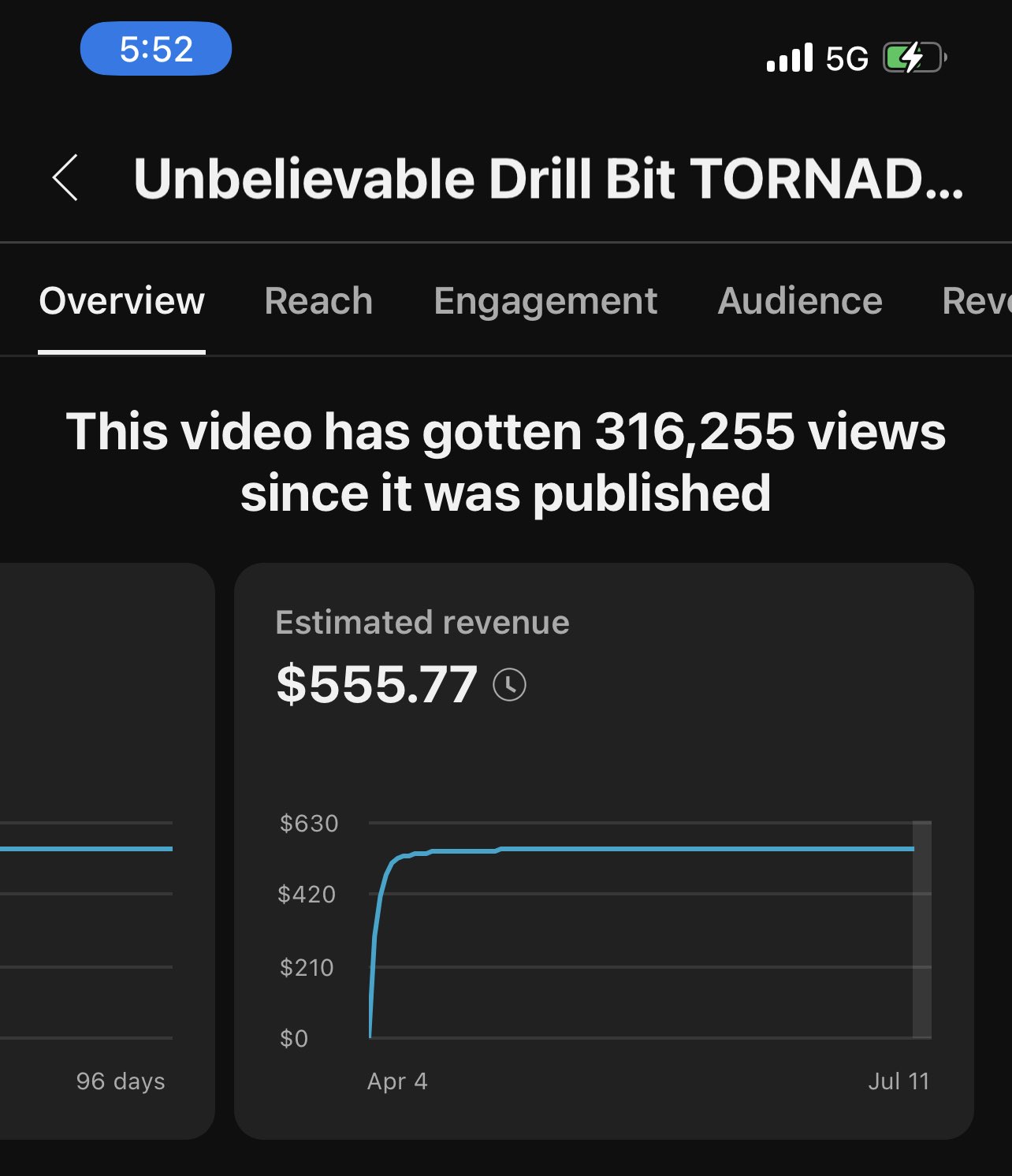Tap the 5G network indicator

tap(847, 59)
